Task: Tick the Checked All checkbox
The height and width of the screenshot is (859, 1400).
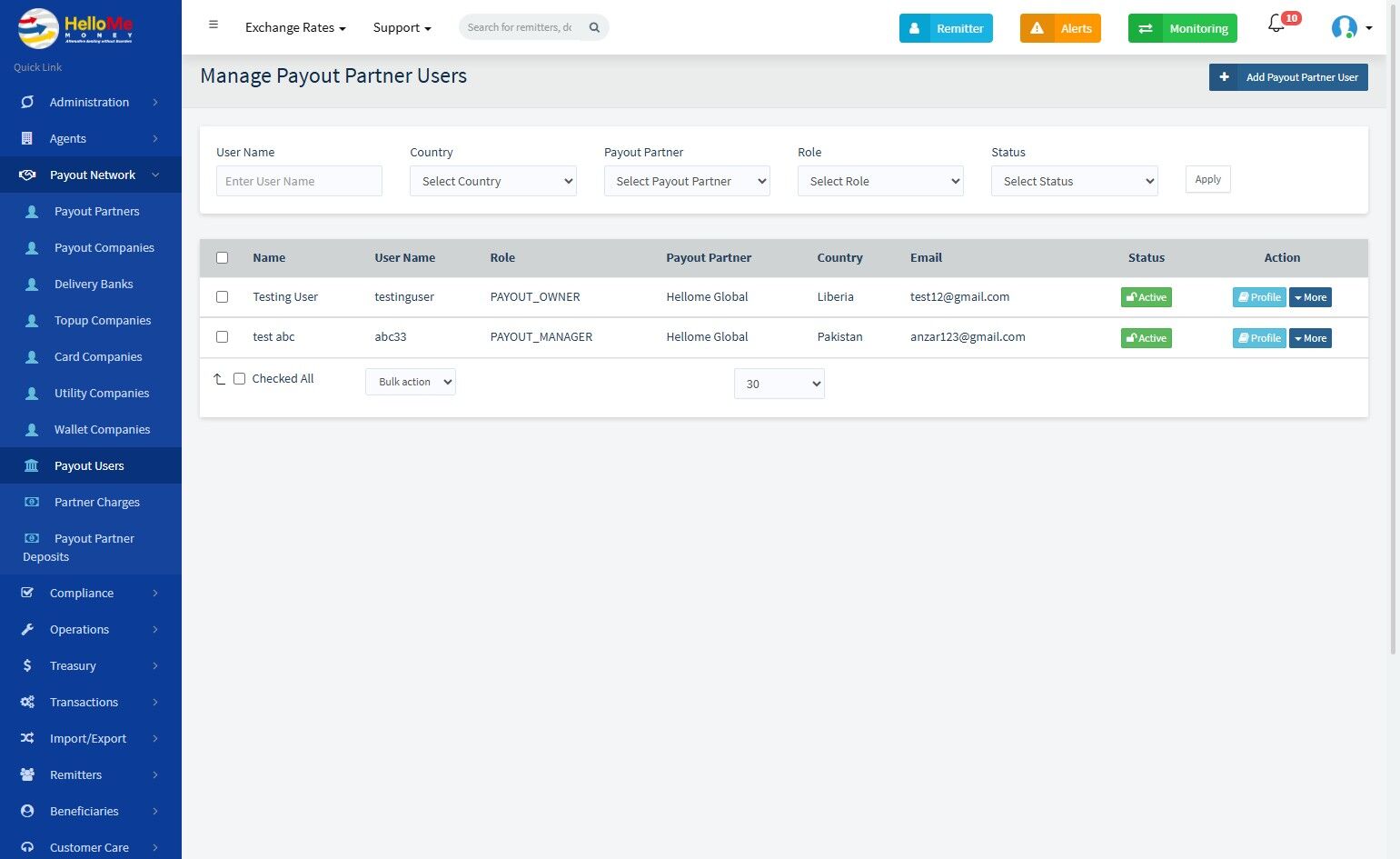Action: [x=240, y=379]
